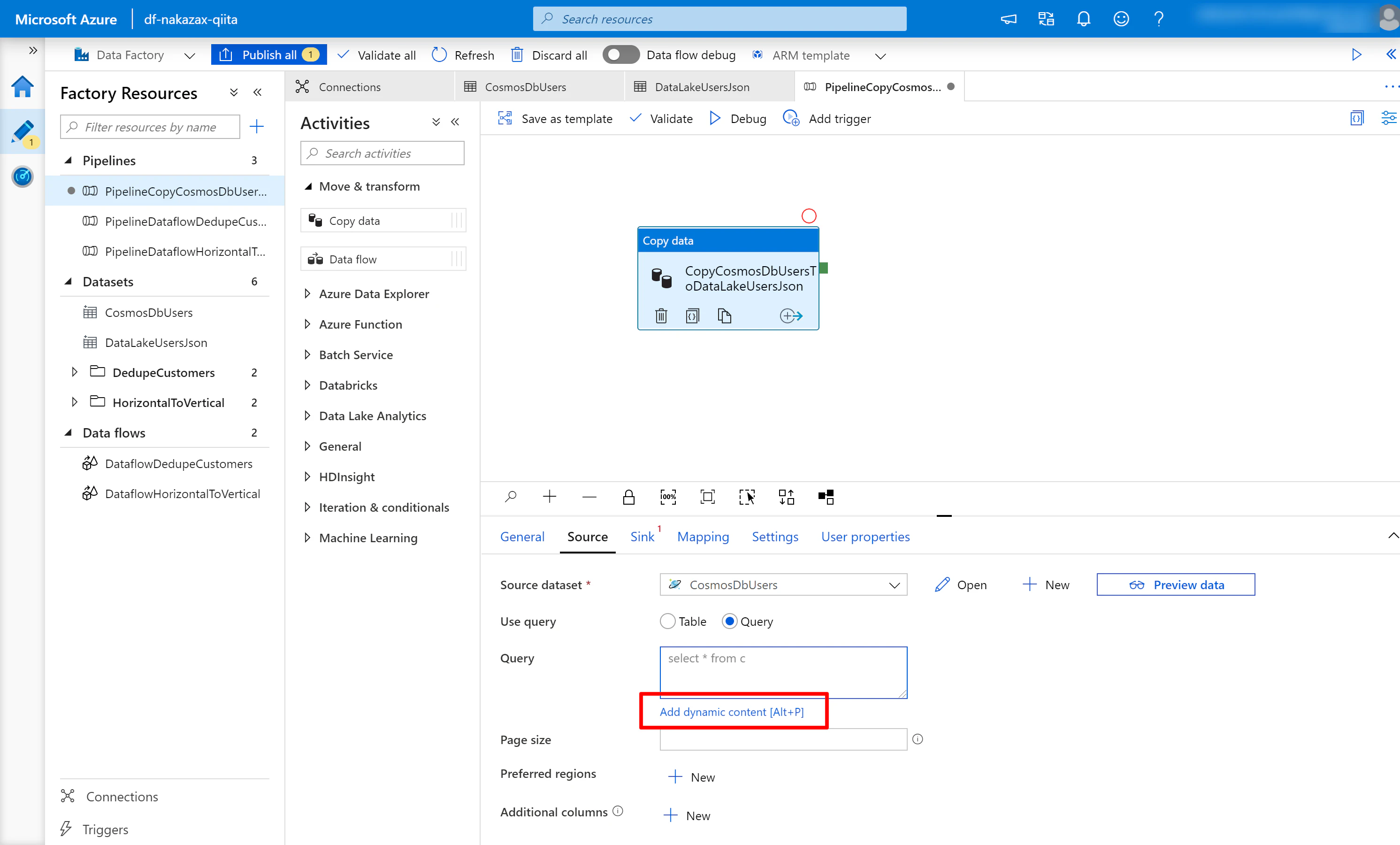
Task: Show info about Page size
Action: point(918,739)
